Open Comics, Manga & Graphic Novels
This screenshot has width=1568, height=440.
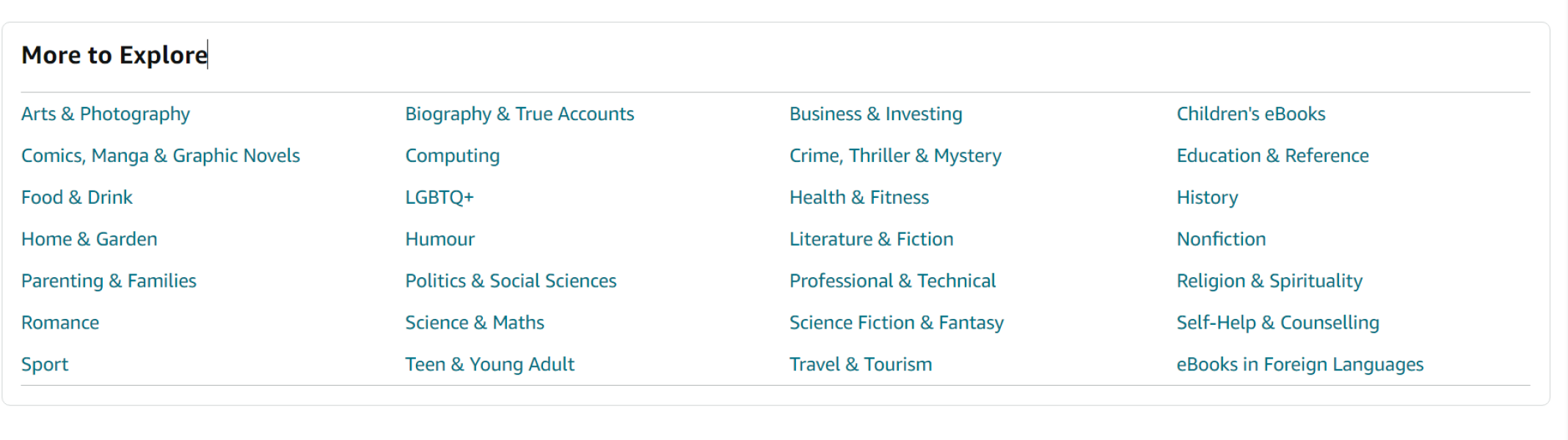(160, 155)
